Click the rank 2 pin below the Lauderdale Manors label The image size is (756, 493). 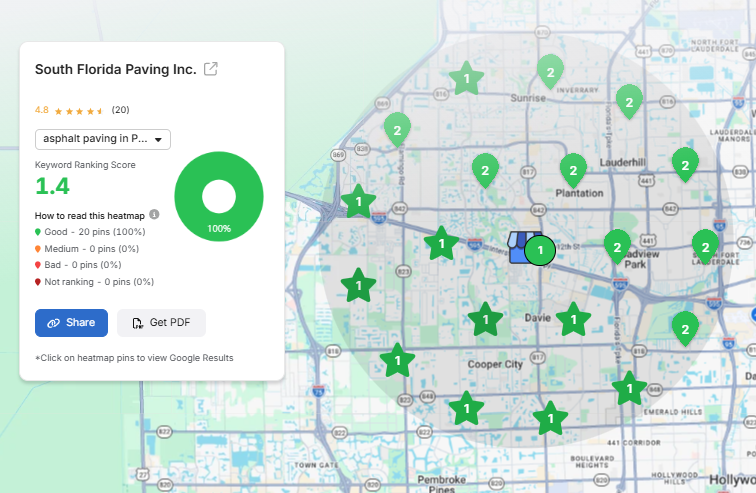(685, 165)
